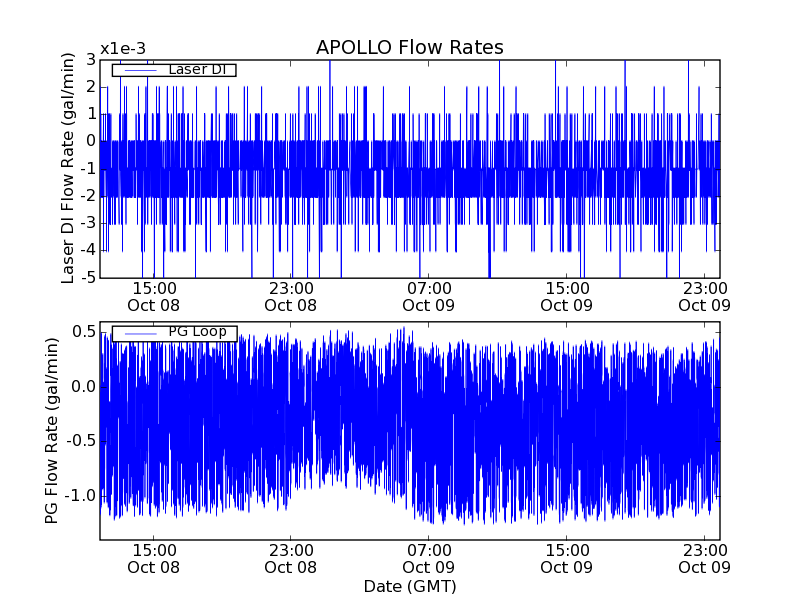Click the Laser DI Flow Rate y-axis label

click(x=68, y=168)
